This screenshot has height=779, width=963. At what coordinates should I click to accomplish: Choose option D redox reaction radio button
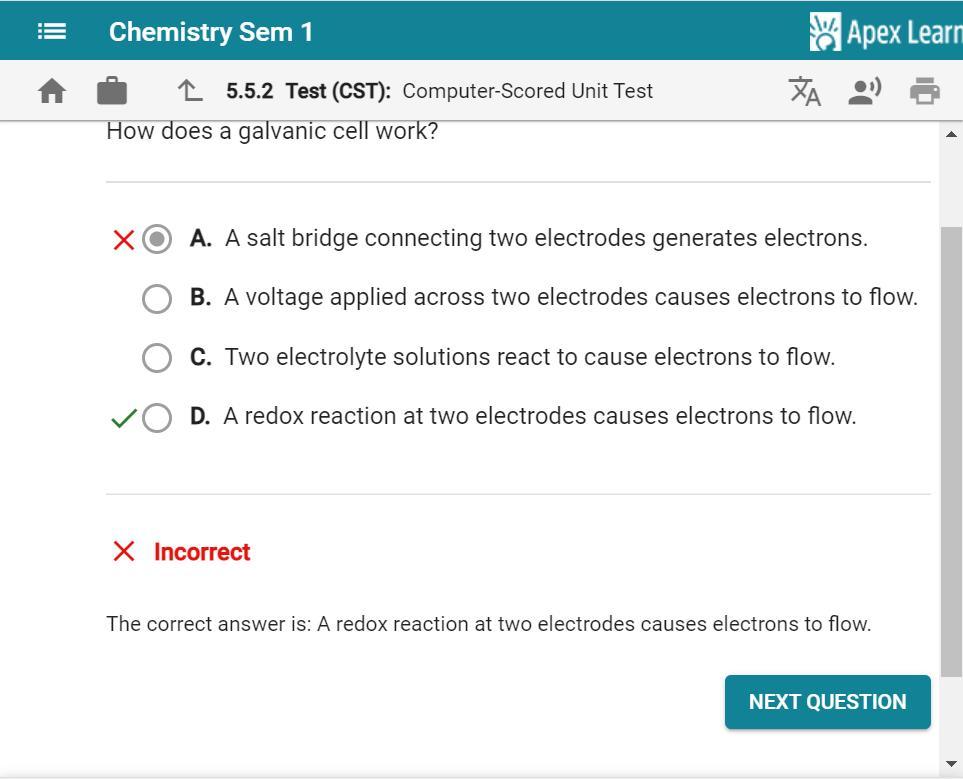click(x=157, y=417)
